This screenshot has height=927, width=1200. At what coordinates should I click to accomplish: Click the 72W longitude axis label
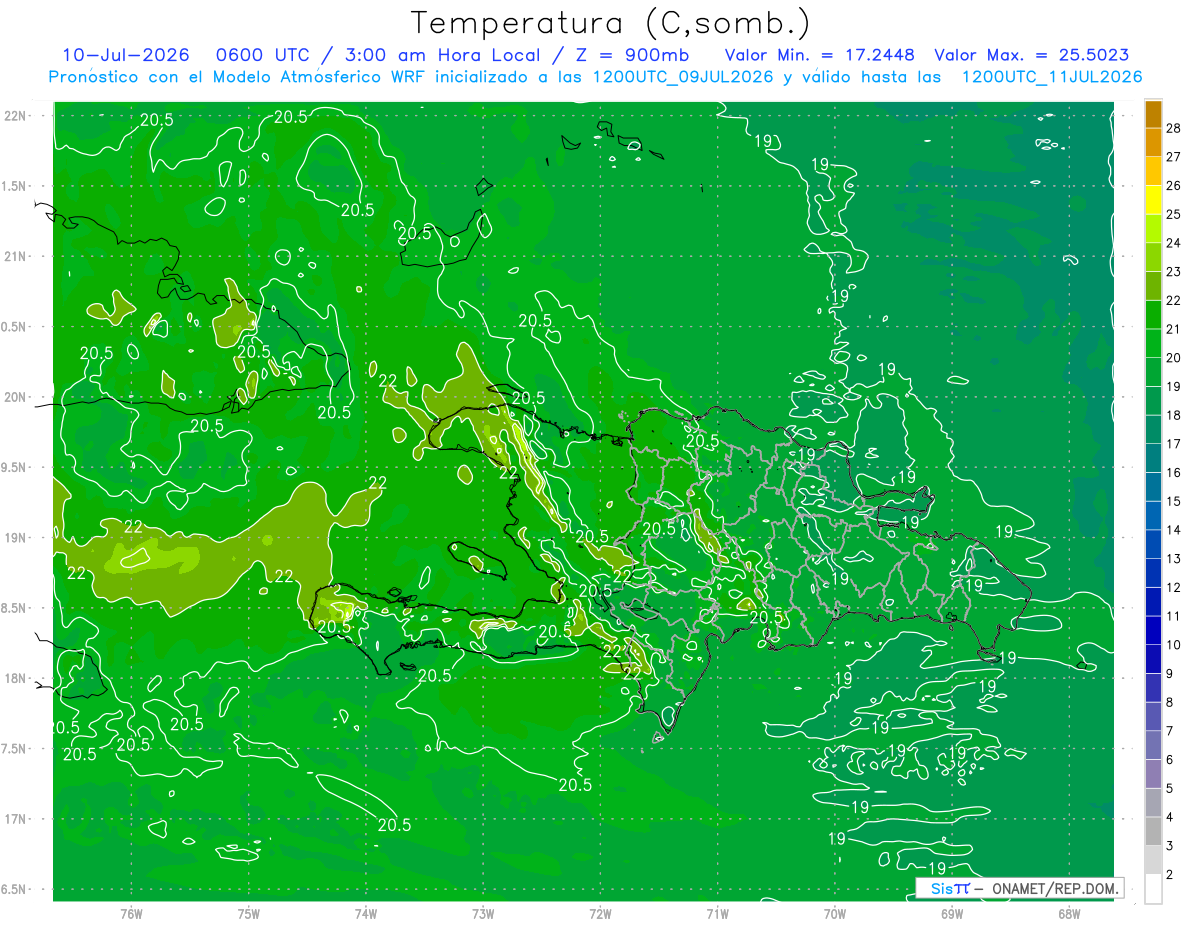[600, 914]
